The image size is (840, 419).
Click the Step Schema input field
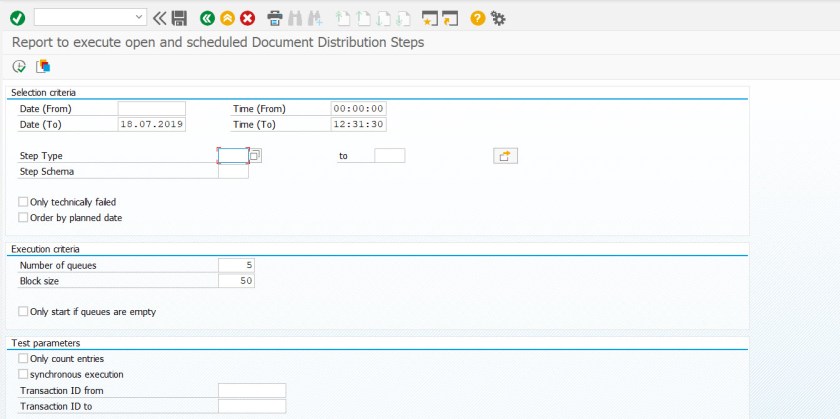233,171
